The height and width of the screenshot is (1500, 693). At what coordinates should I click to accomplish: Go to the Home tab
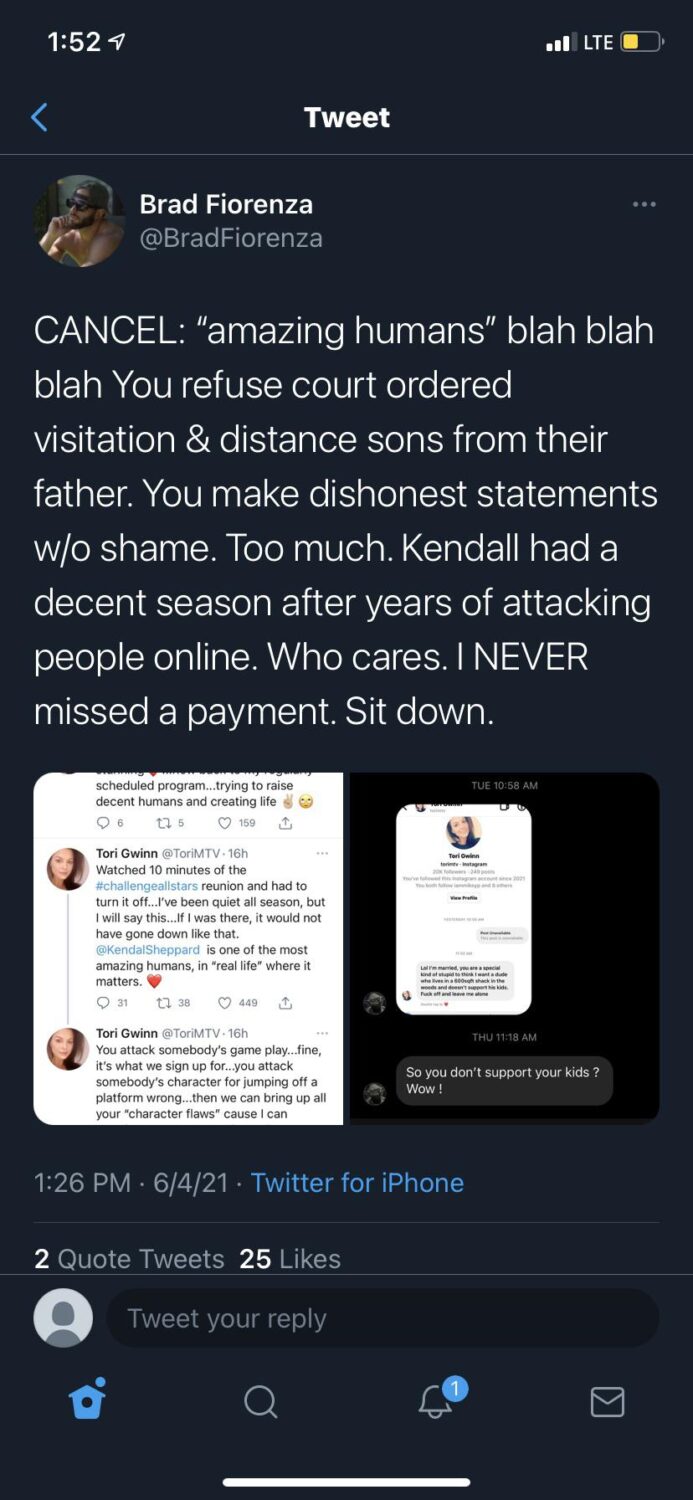pos(87,1401)
